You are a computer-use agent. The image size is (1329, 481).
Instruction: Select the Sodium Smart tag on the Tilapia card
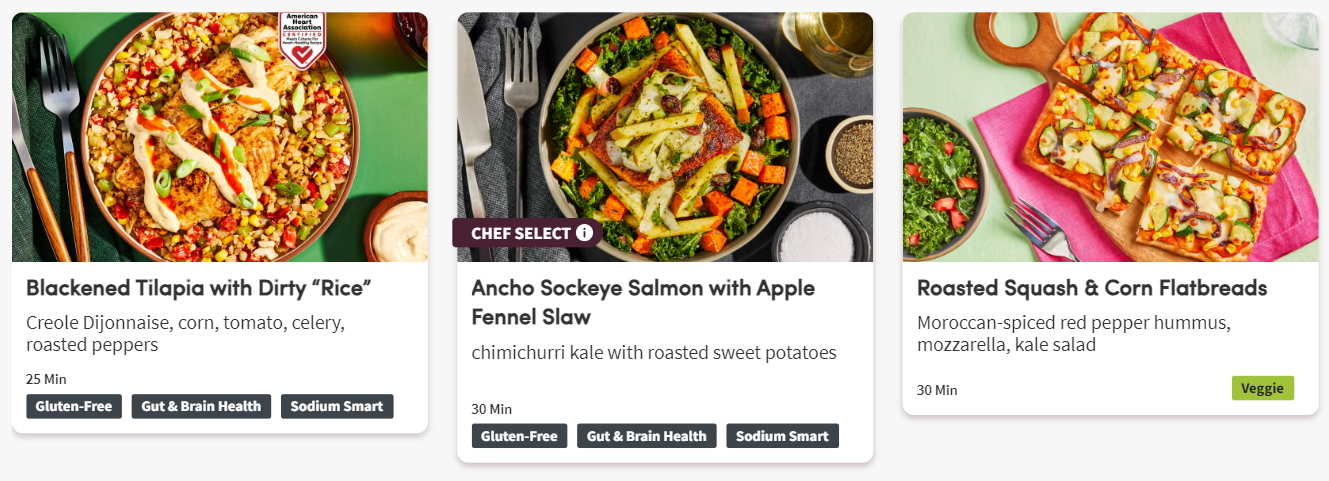tap(337, 406)
